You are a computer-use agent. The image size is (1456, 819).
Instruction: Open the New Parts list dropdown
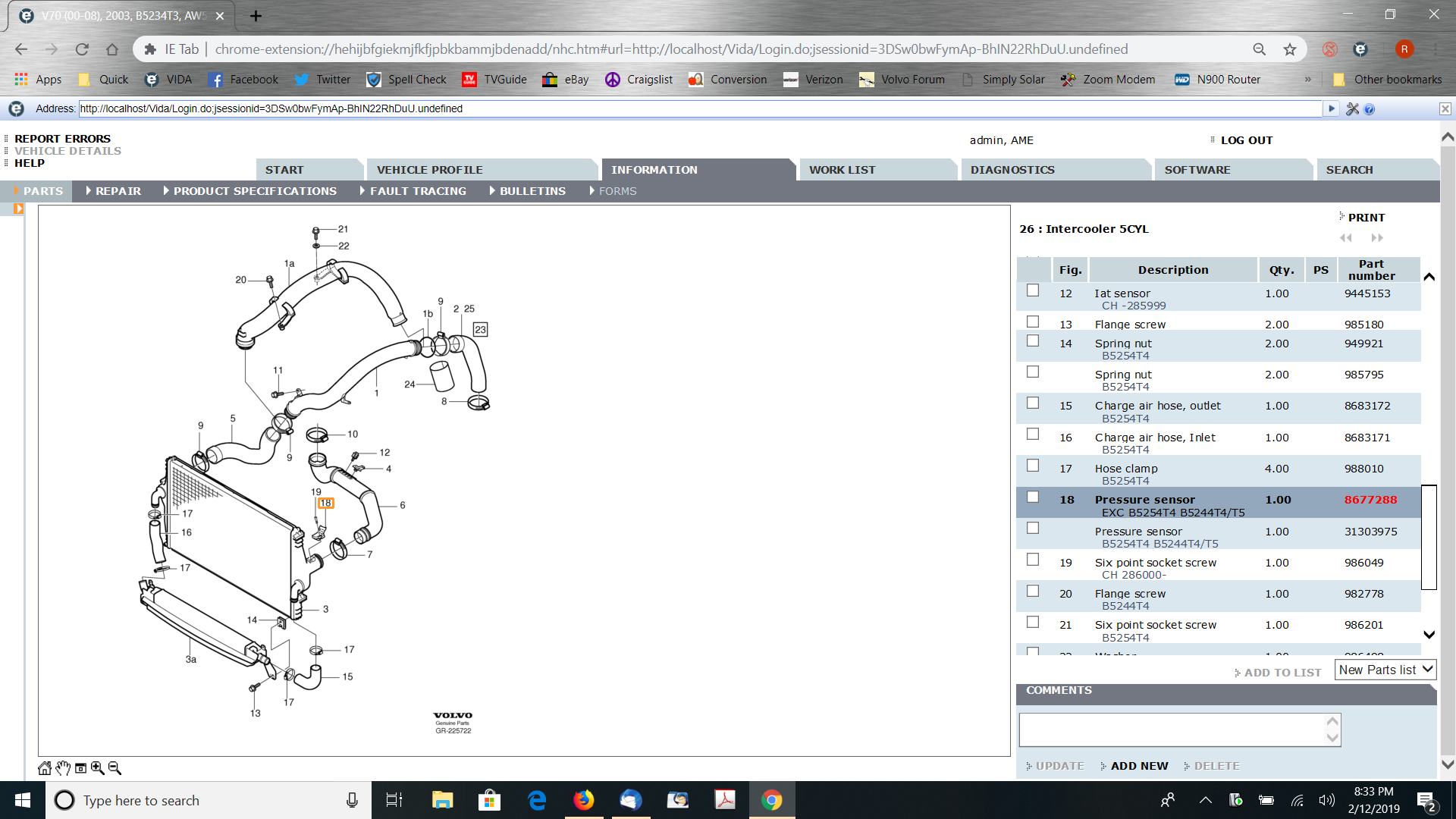point(1385,670)
